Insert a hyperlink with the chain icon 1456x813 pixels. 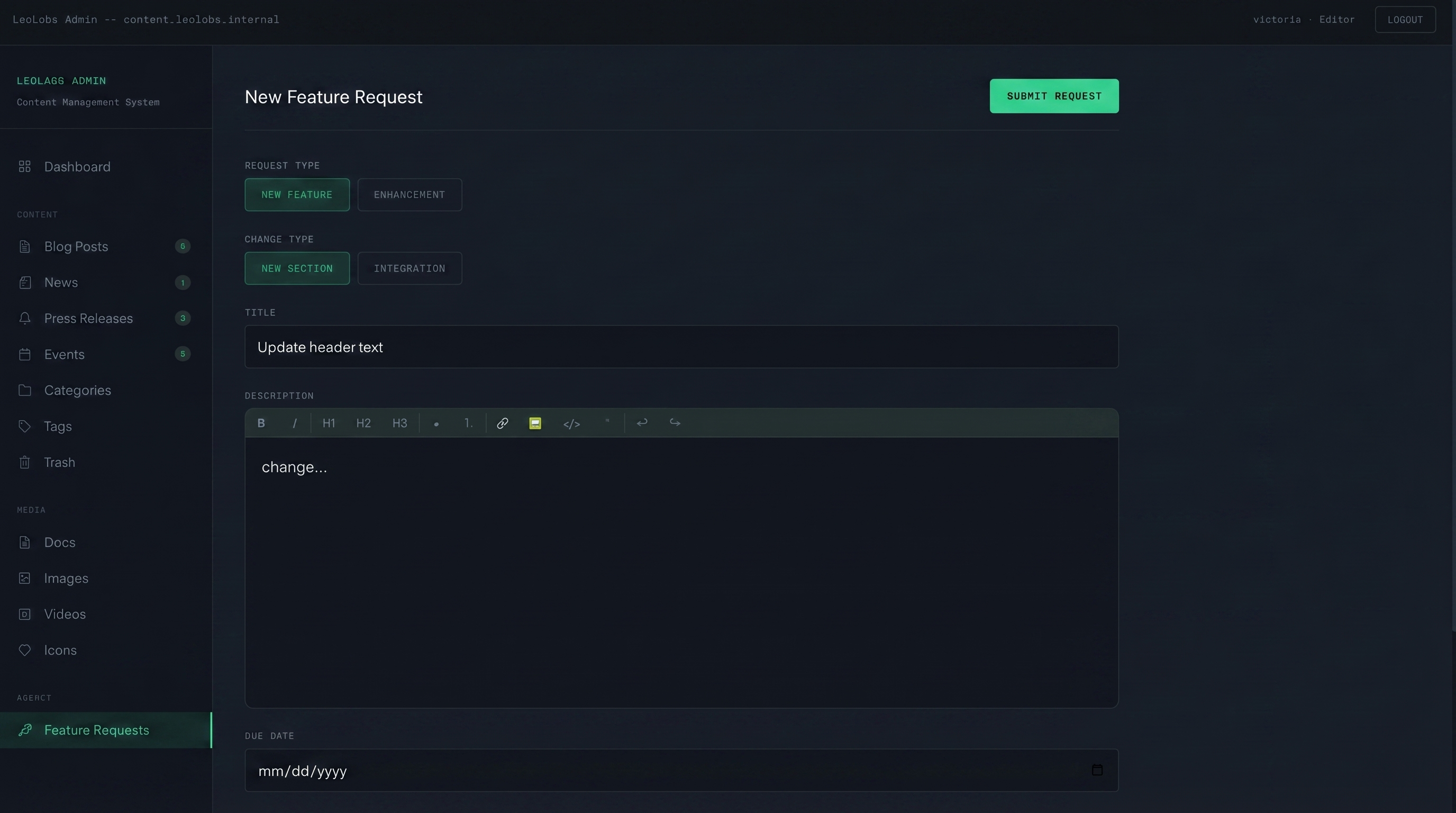503,423
